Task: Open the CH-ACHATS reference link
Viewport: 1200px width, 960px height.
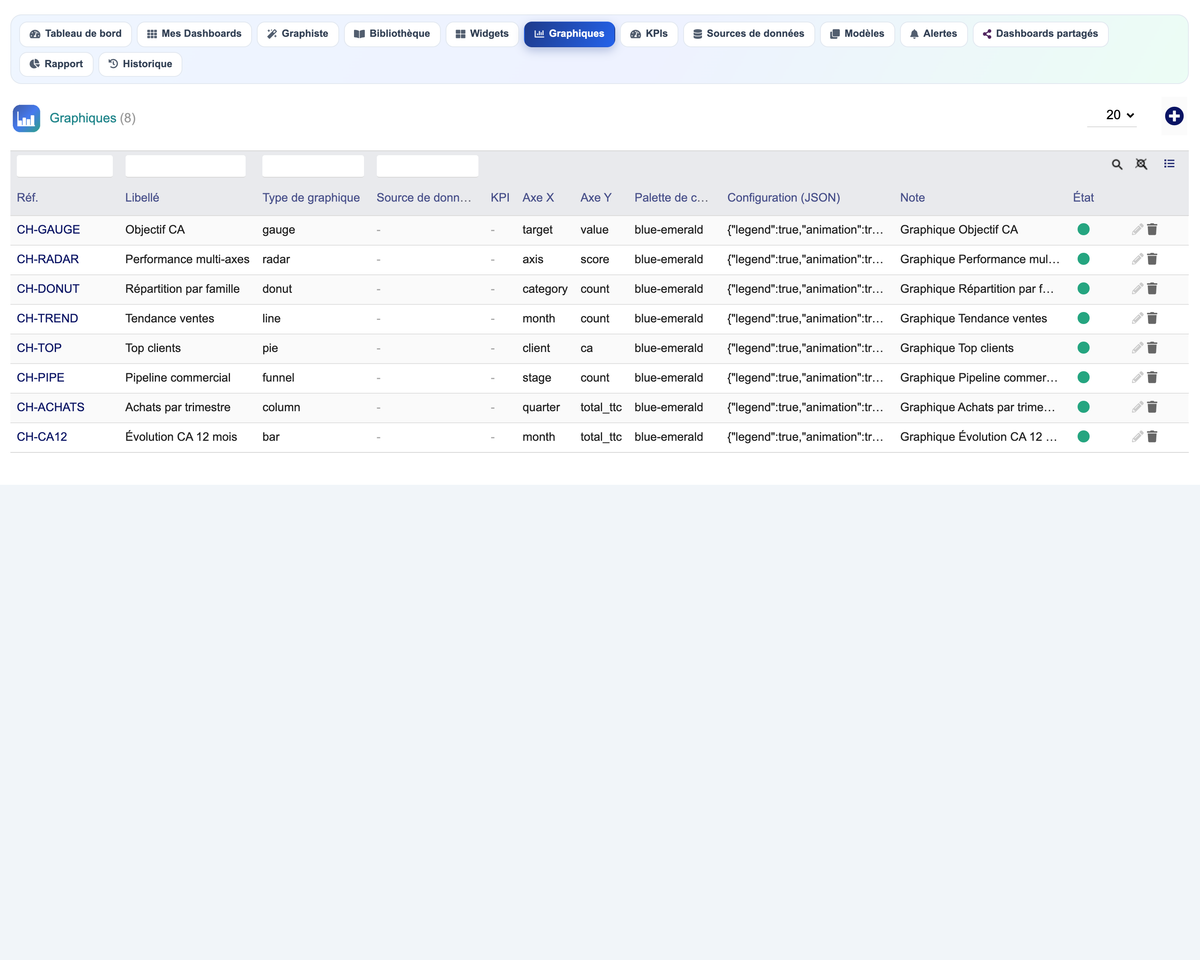Action: [51, 408]
